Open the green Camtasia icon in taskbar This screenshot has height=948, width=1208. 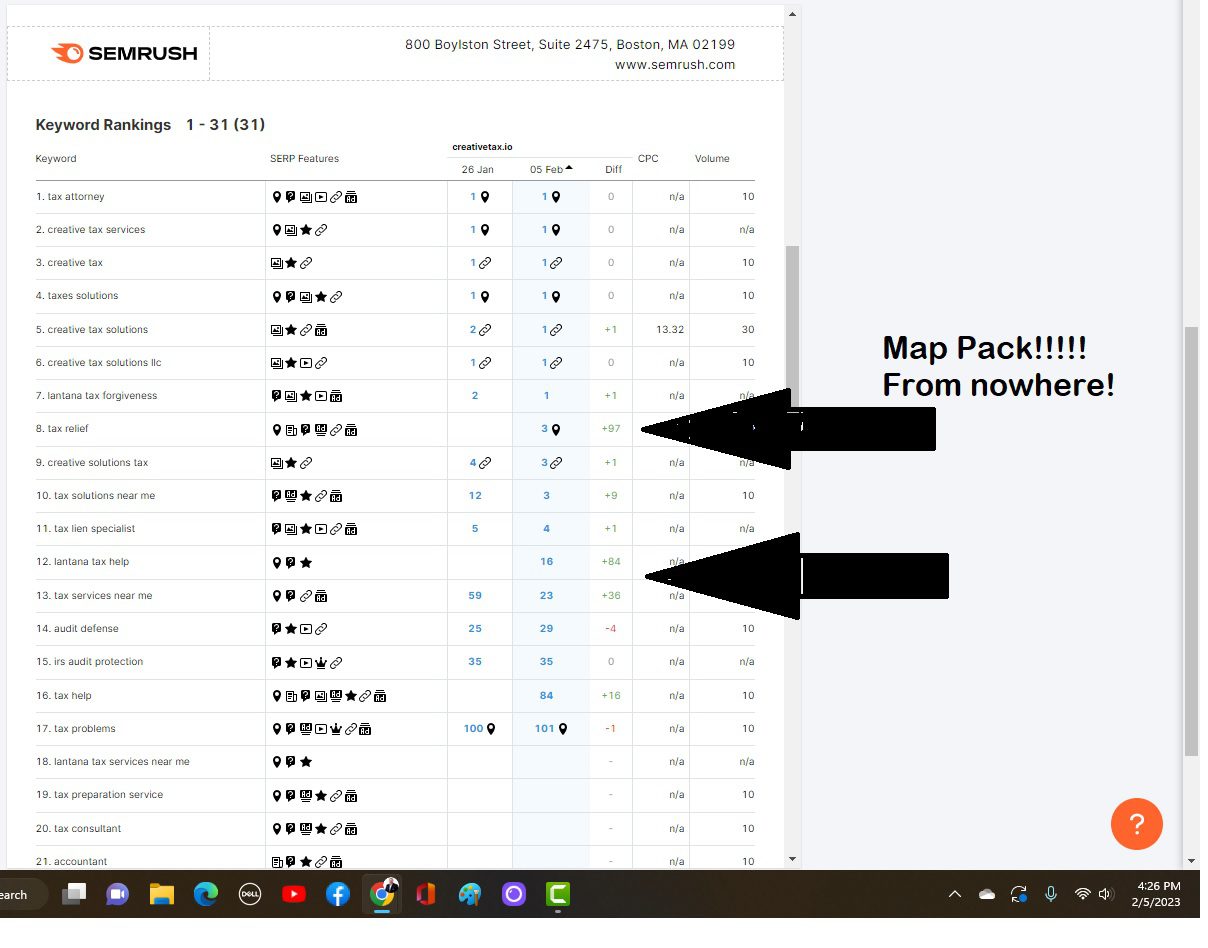point(558,894)
